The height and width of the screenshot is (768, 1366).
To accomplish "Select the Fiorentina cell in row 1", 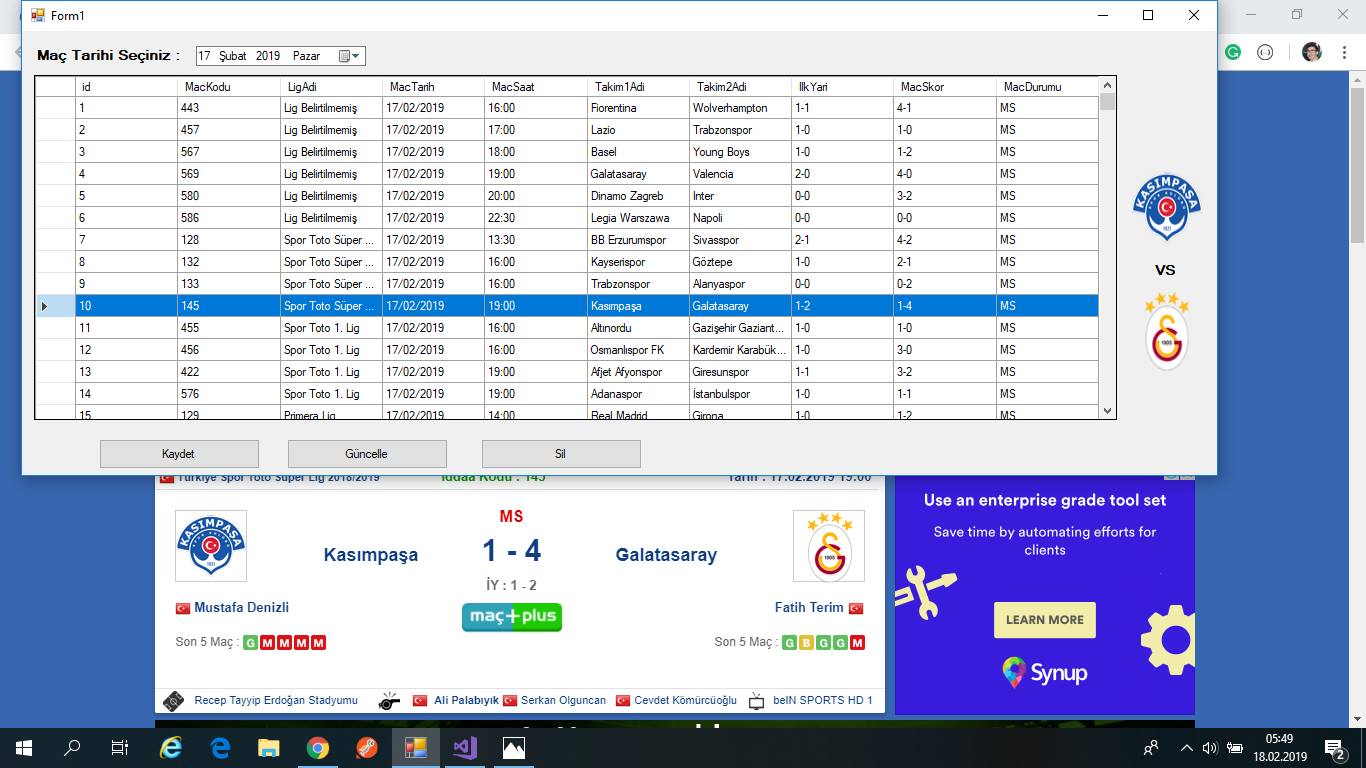I will [x=638, y=108].
